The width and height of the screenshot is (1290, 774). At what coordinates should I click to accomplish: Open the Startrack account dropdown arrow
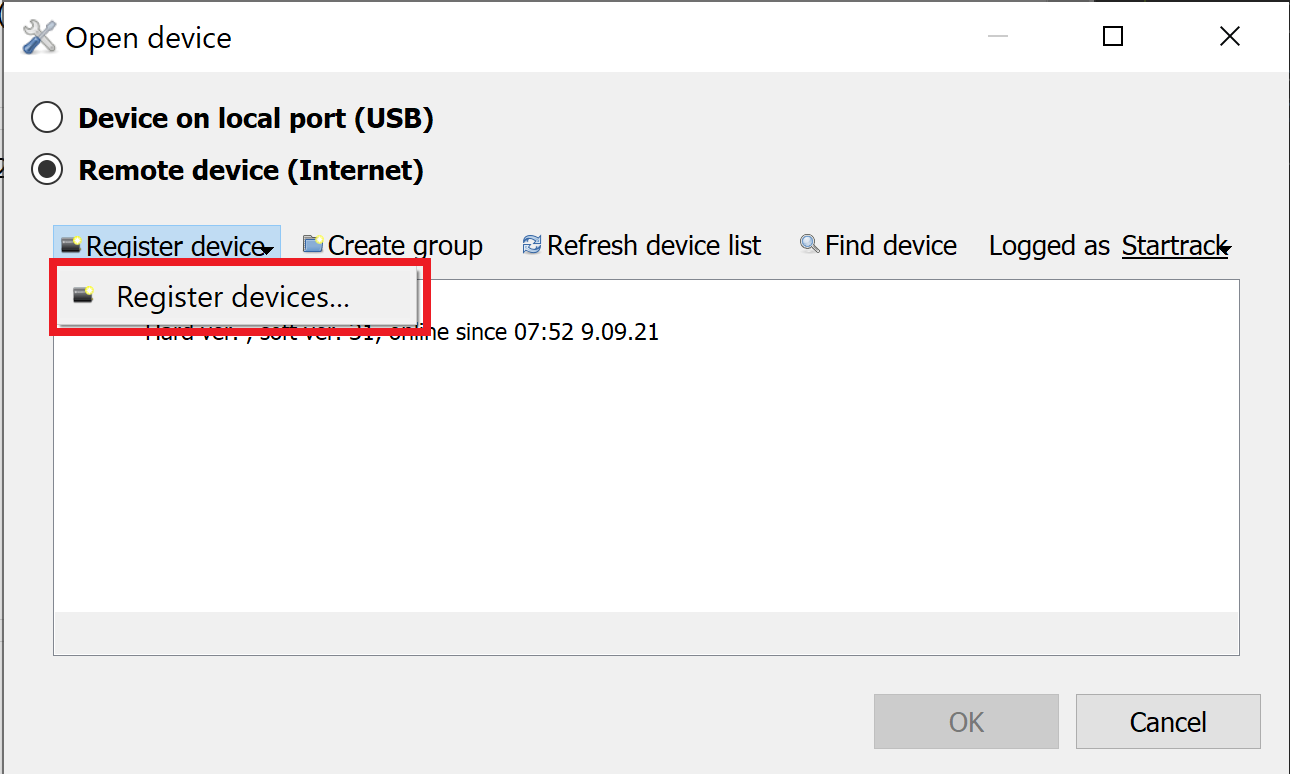click(1224, 249)
